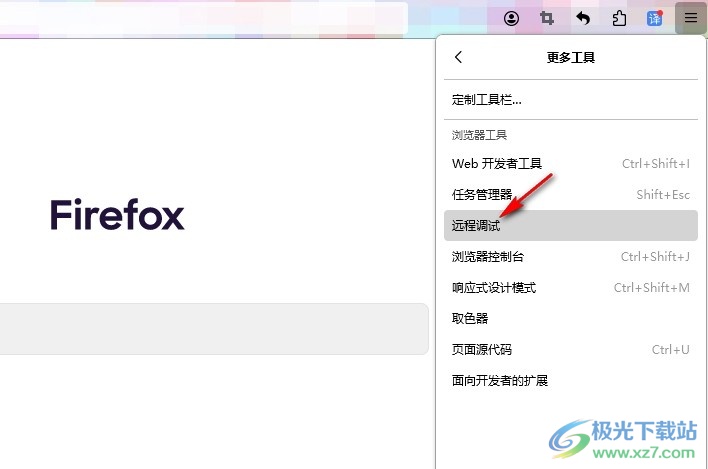Viewport: 708px width, 469px height.
Task: Toggle the hamburger application menu button
Action: tap(691, 18)
